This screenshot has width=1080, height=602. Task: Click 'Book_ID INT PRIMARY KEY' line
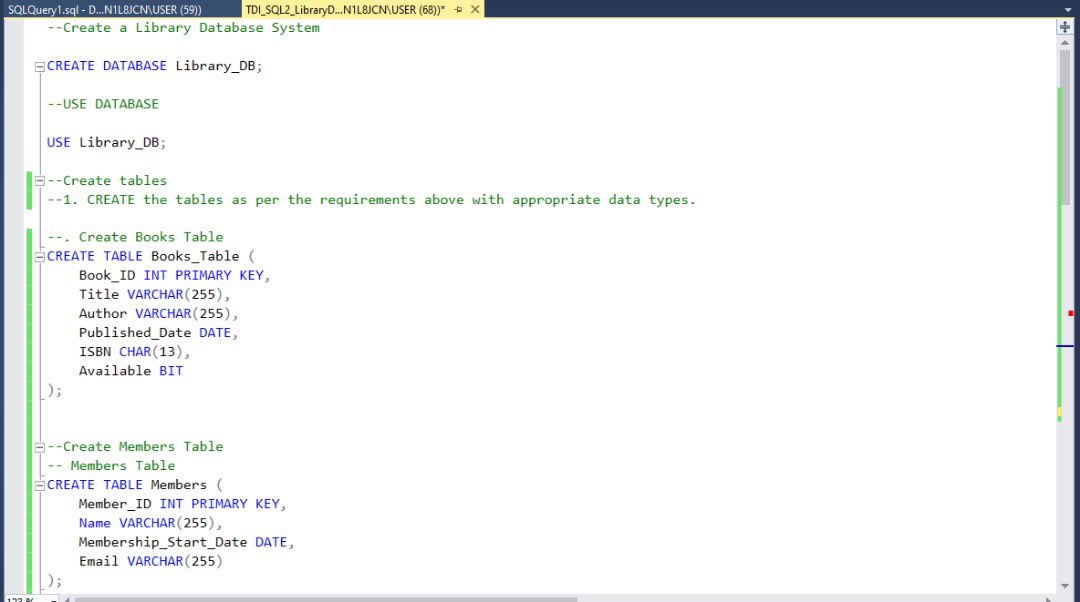pos(174,276)
